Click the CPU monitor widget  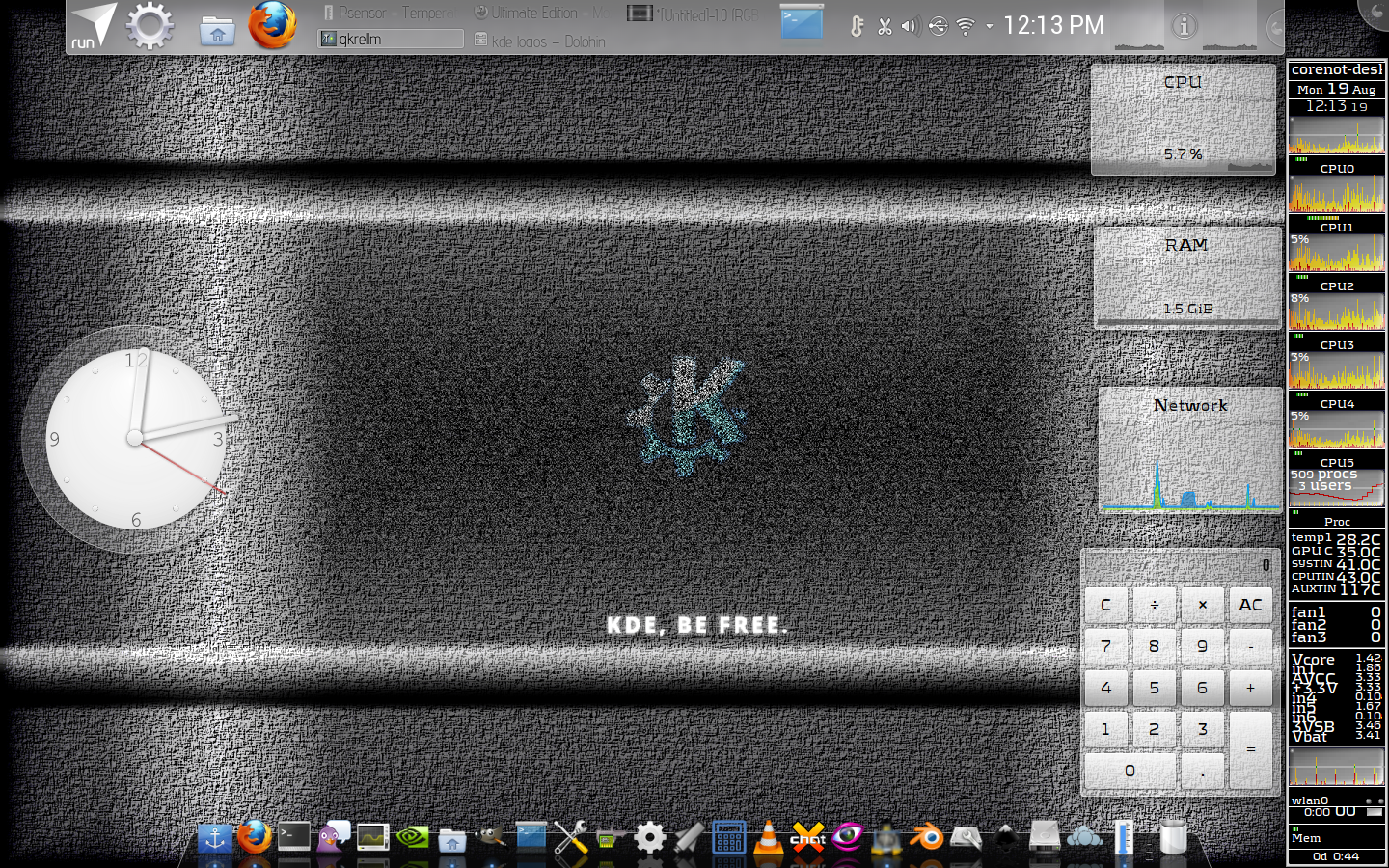(1184, 119)
